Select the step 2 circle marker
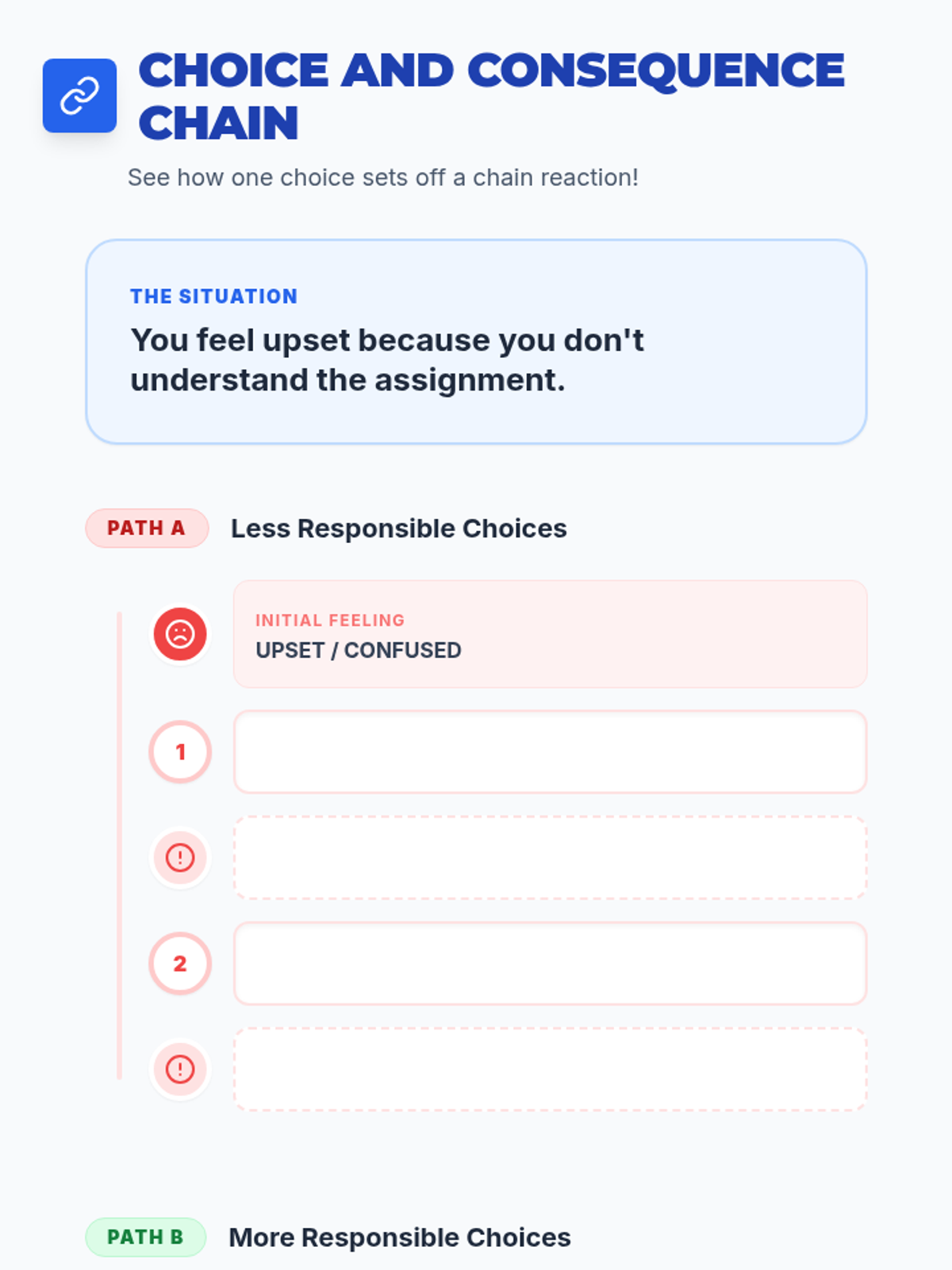952x1270 pixels. click(x=180, y=964)
